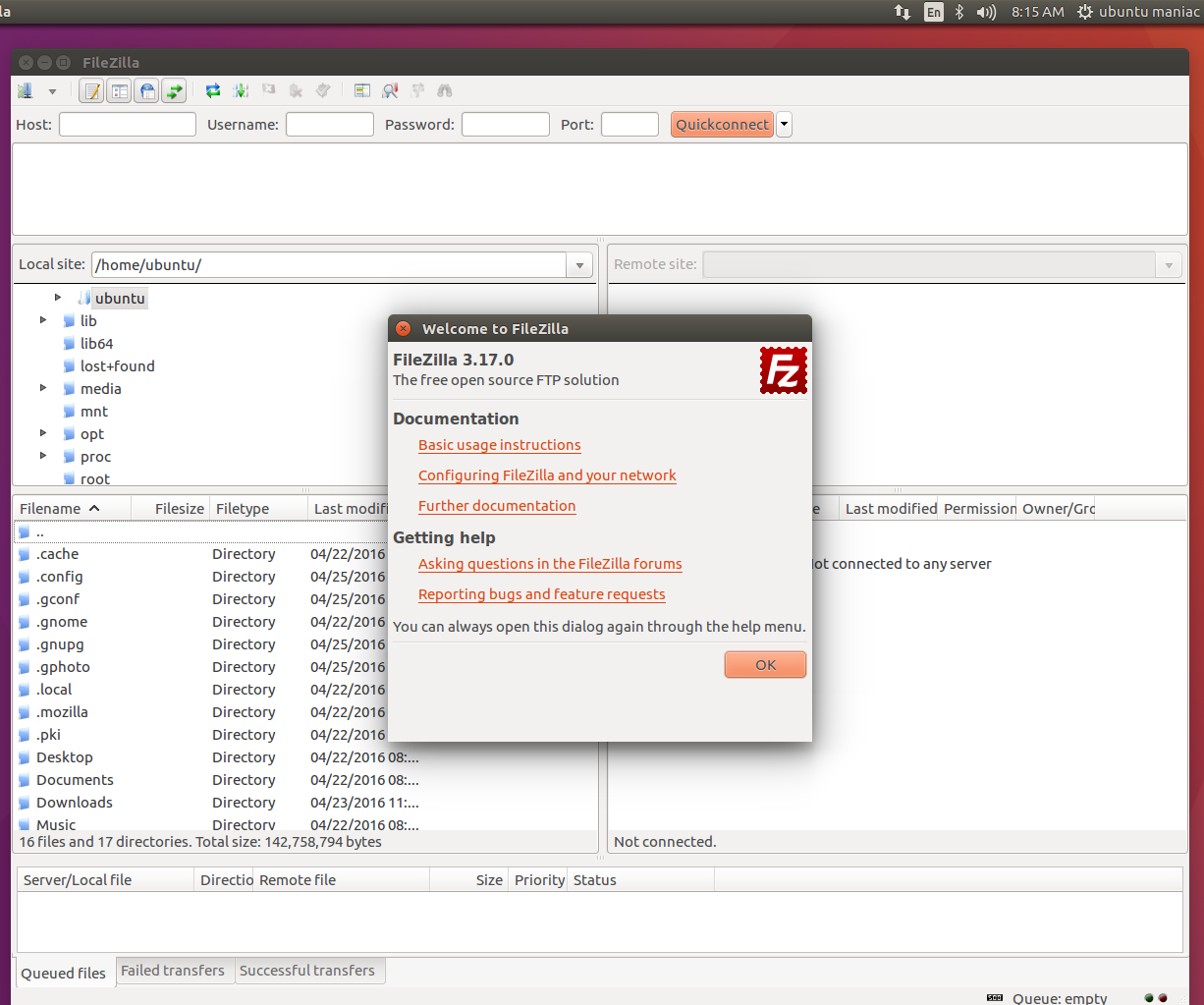Sort local list by Filetype column
The height and width of the screenshot is (1005, 1204).
coord(258,508)
